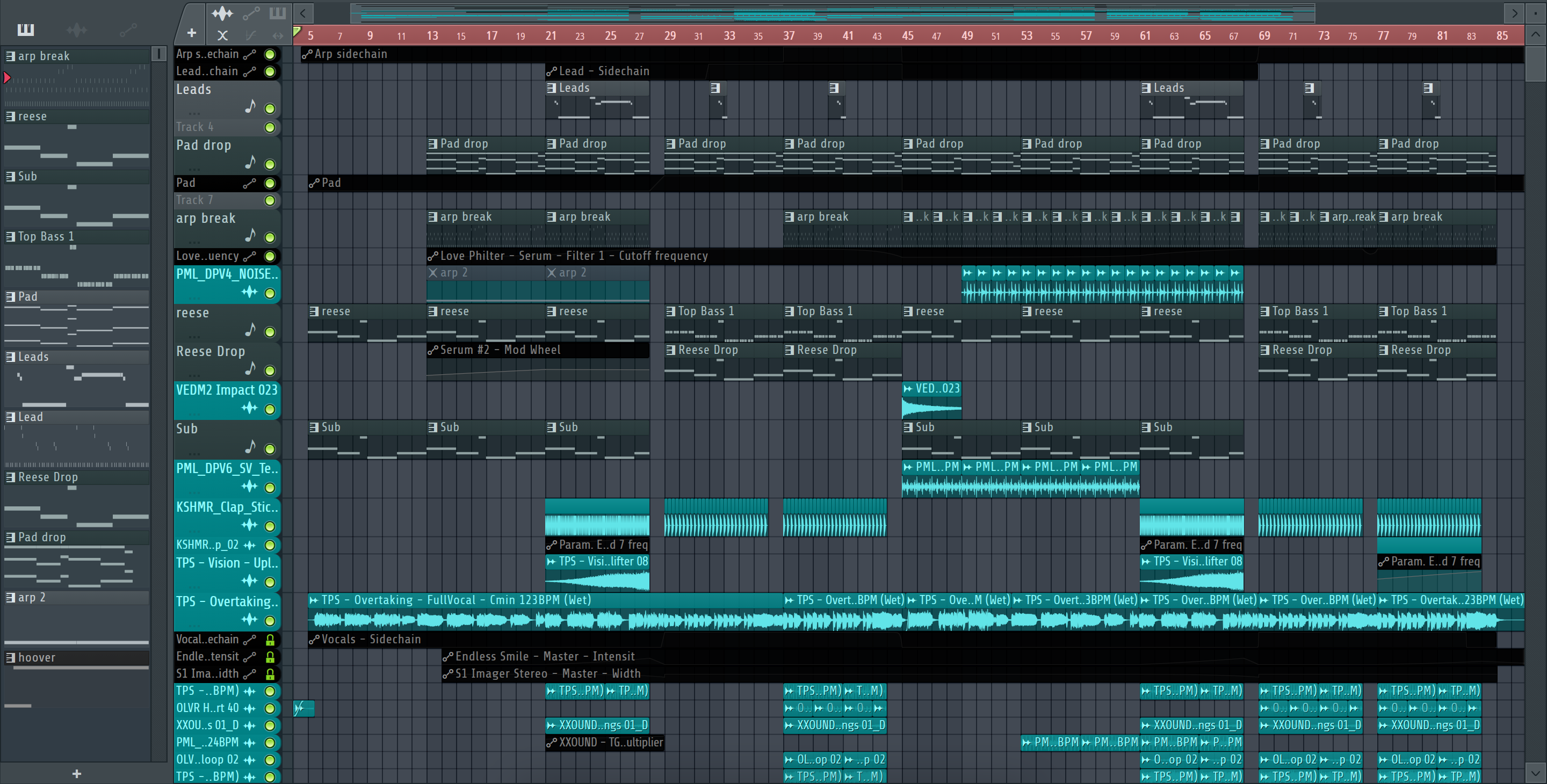Show only automation clips in picker panel

(128, 29)
